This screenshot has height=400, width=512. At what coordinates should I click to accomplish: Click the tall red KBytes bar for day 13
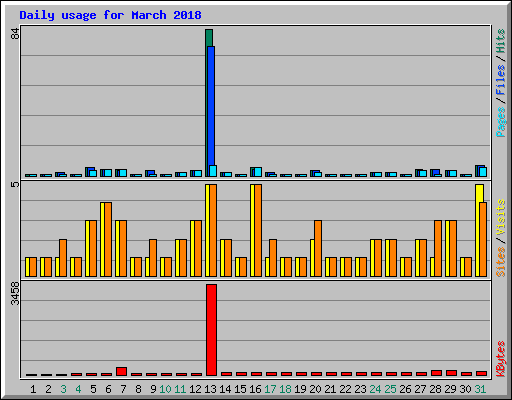211,330
